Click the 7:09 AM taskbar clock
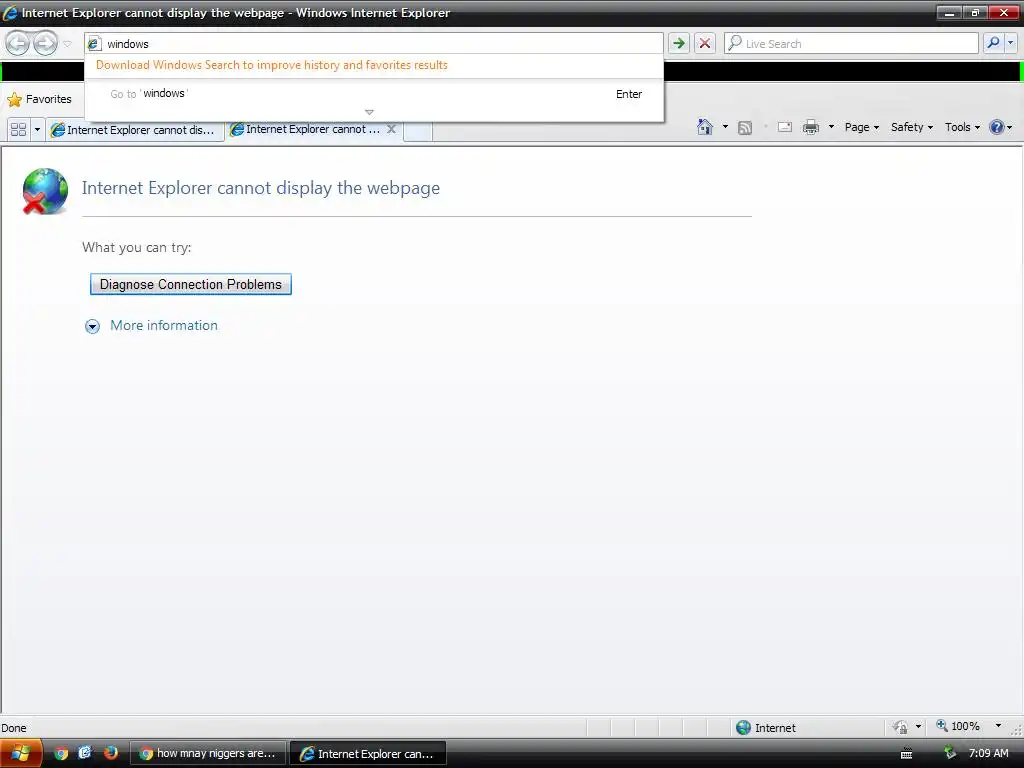This screenshot has height=768, width=1024. (x=988, y=754)
